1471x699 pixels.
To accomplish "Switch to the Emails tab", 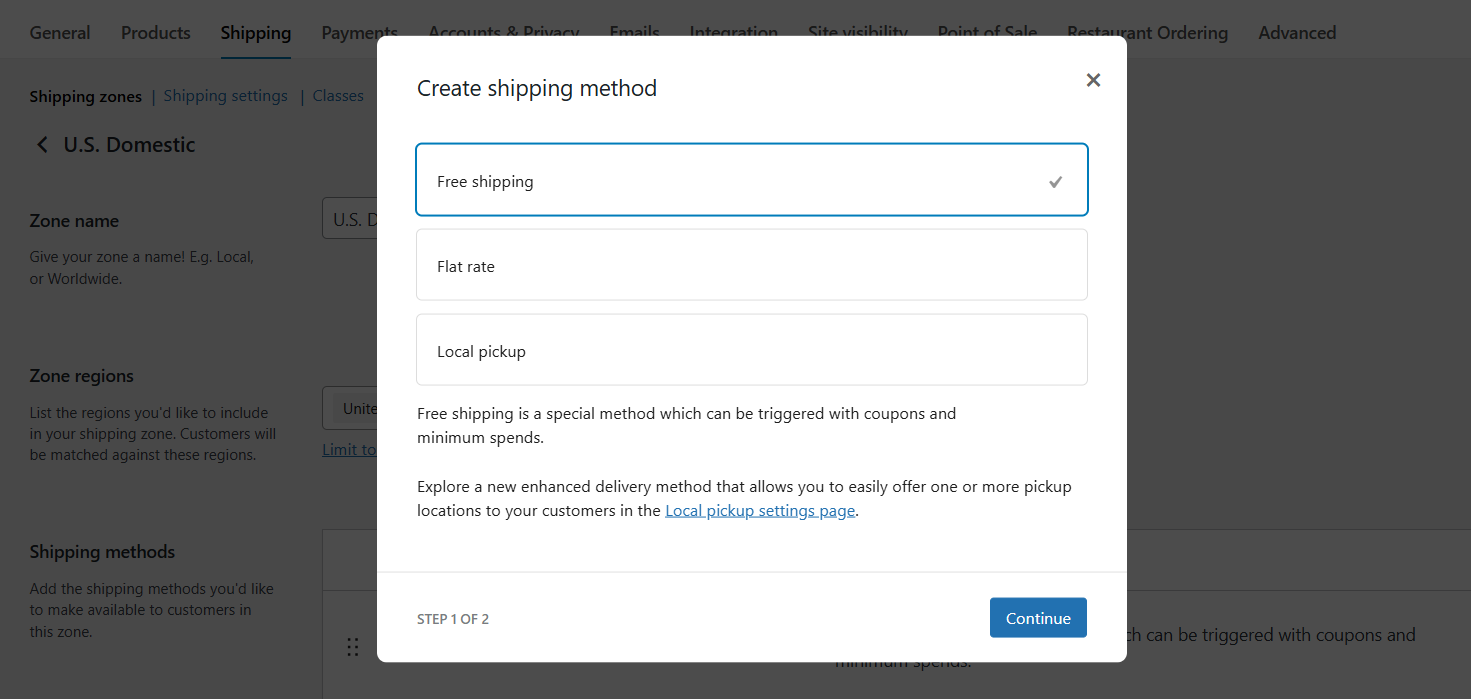I will point(634,32).
